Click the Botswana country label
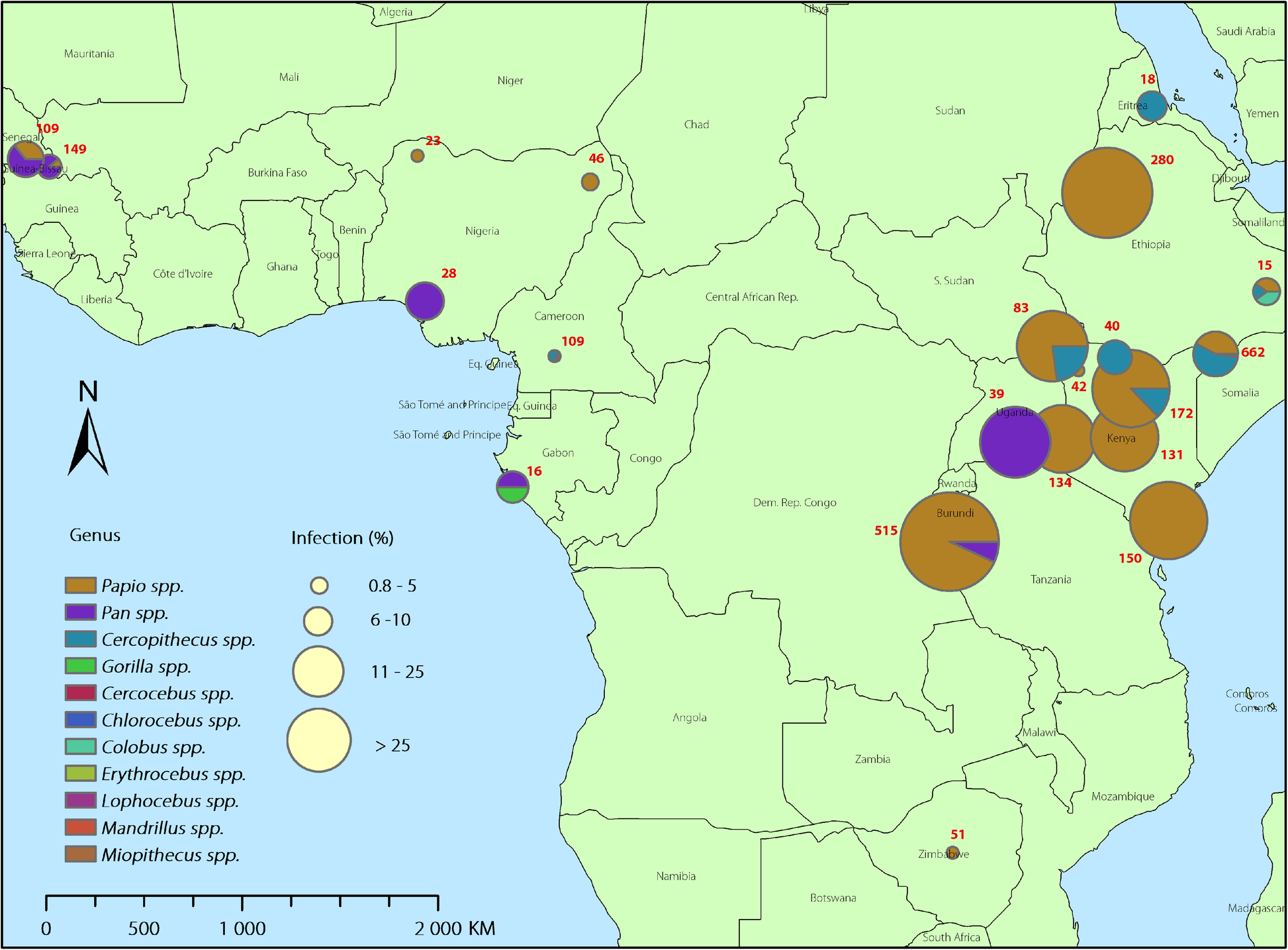Viewport: 1288px width, 950px height. point(833,898)
